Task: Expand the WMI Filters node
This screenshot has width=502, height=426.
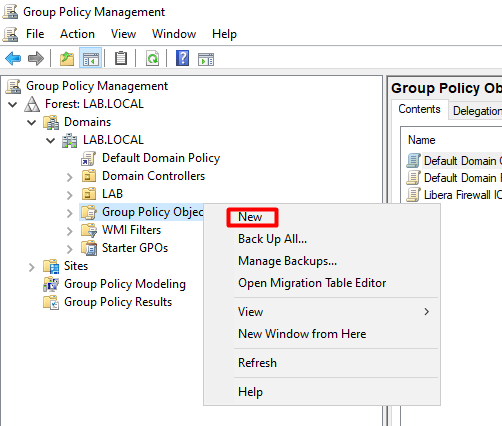Action: pos(69,231)
